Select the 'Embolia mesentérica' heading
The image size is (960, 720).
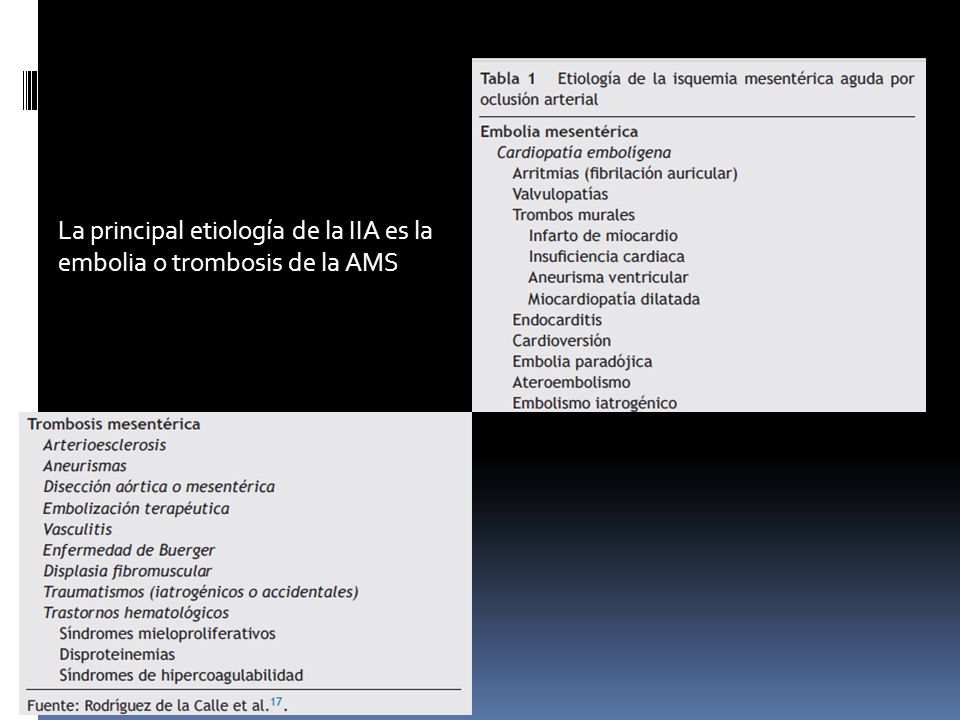[x=559, y=132]
